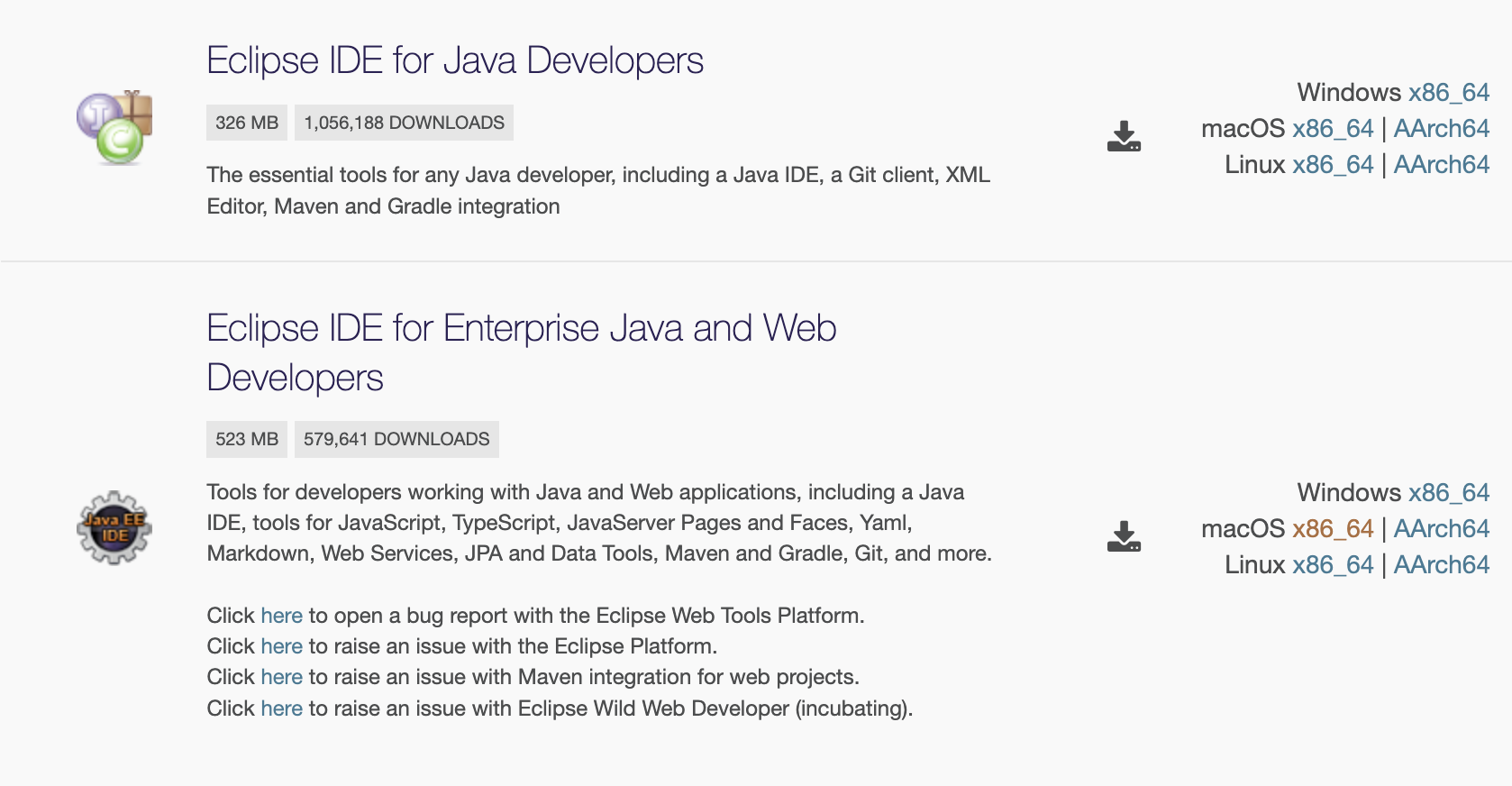Viewport: 1512px width, 786px height.
Task: Download Java Developers Linux AArch64
Action: 1442,164
